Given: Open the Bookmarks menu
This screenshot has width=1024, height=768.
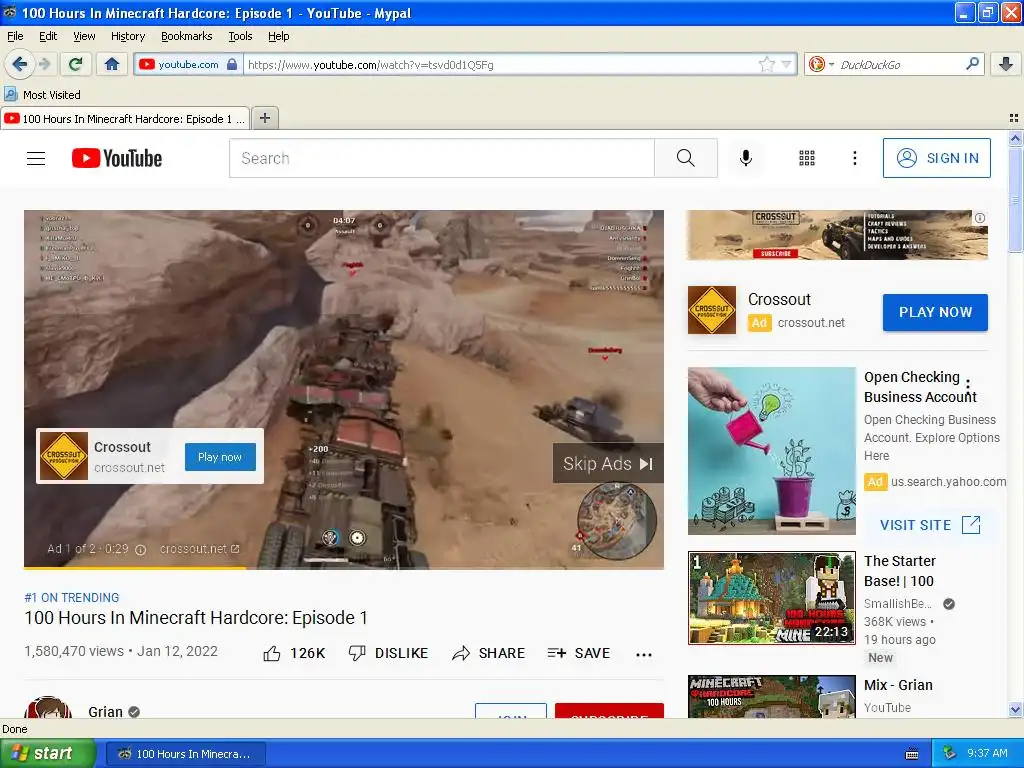Looking at the screenshot, I should point(186,36).
